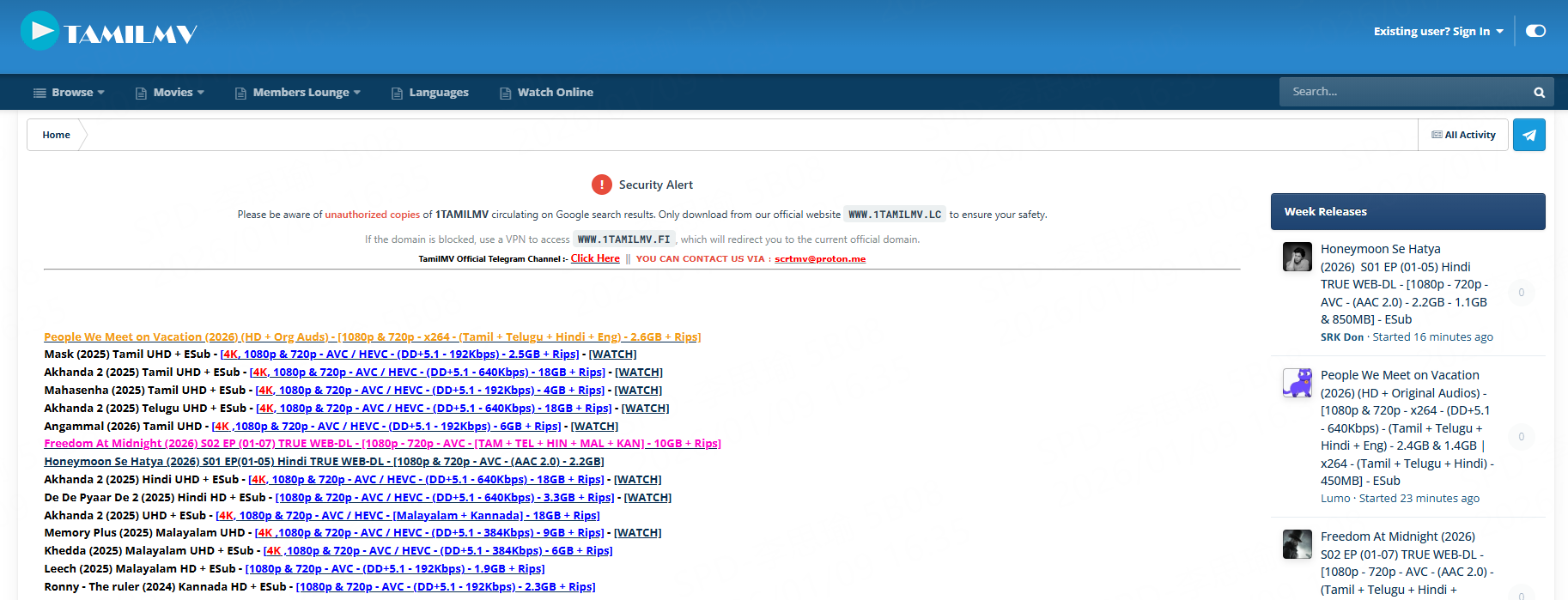
Task: Click the Home breadcrumb
Action: [56, 135]
